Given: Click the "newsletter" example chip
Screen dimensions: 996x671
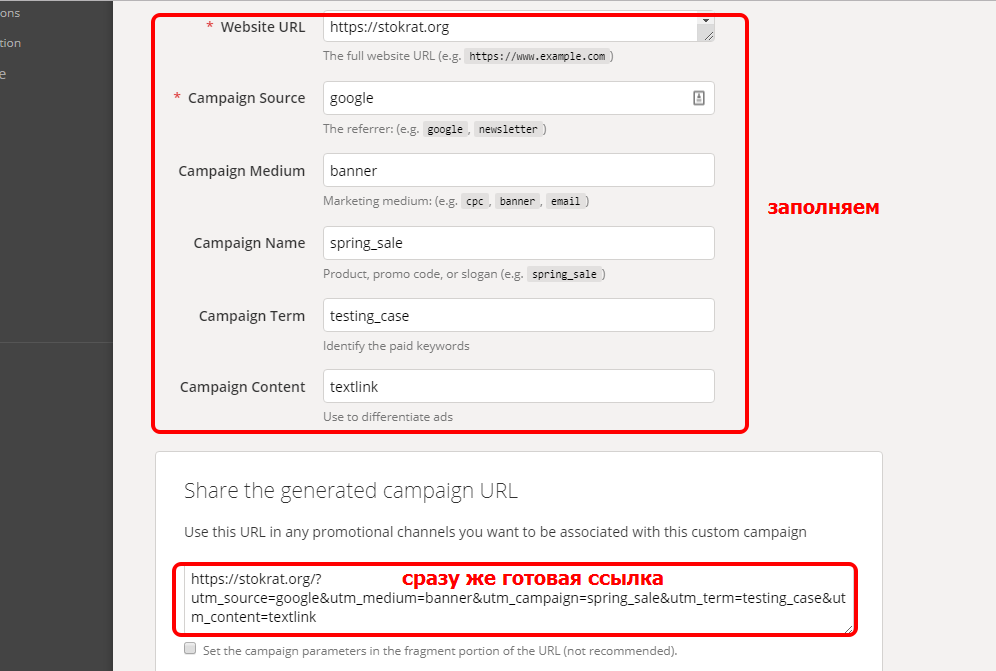Looking at the screenshot, I should [508, 129].
